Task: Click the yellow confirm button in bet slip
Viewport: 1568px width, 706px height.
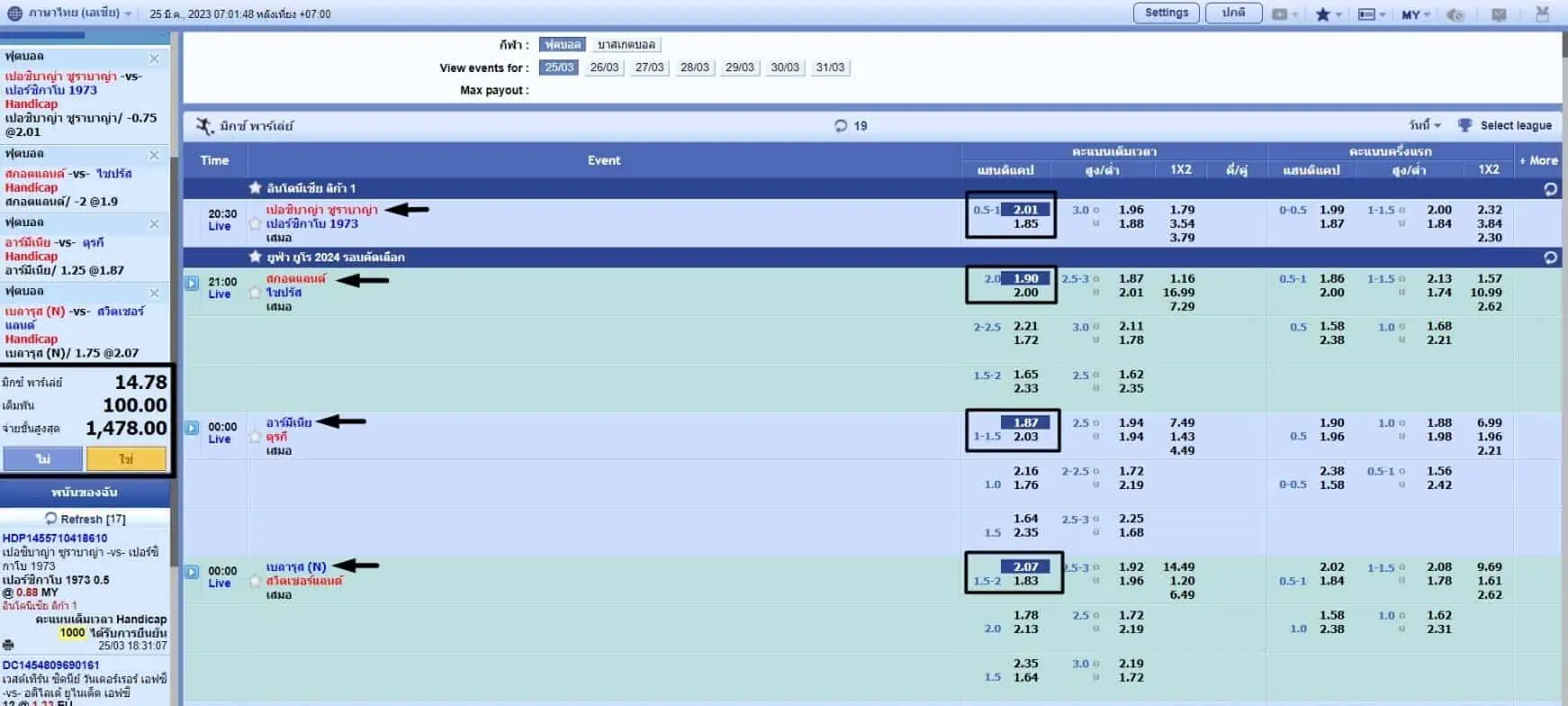Action: [x=126, y=459]
